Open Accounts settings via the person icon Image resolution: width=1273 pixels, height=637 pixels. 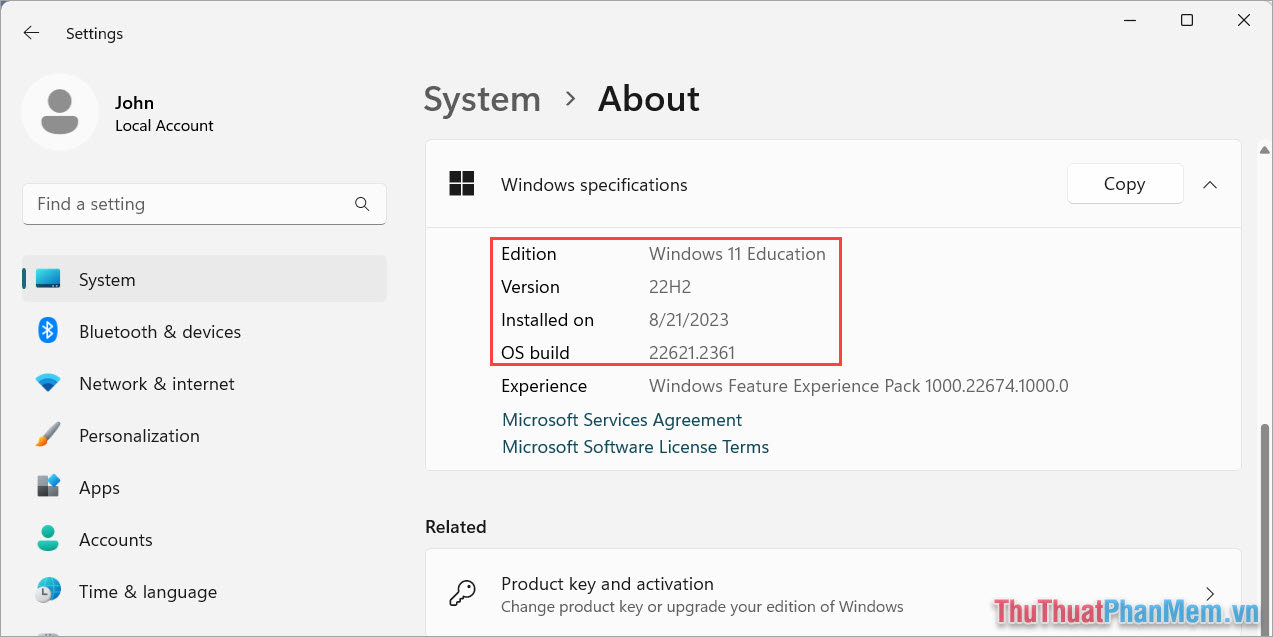[x=47, y=539]
